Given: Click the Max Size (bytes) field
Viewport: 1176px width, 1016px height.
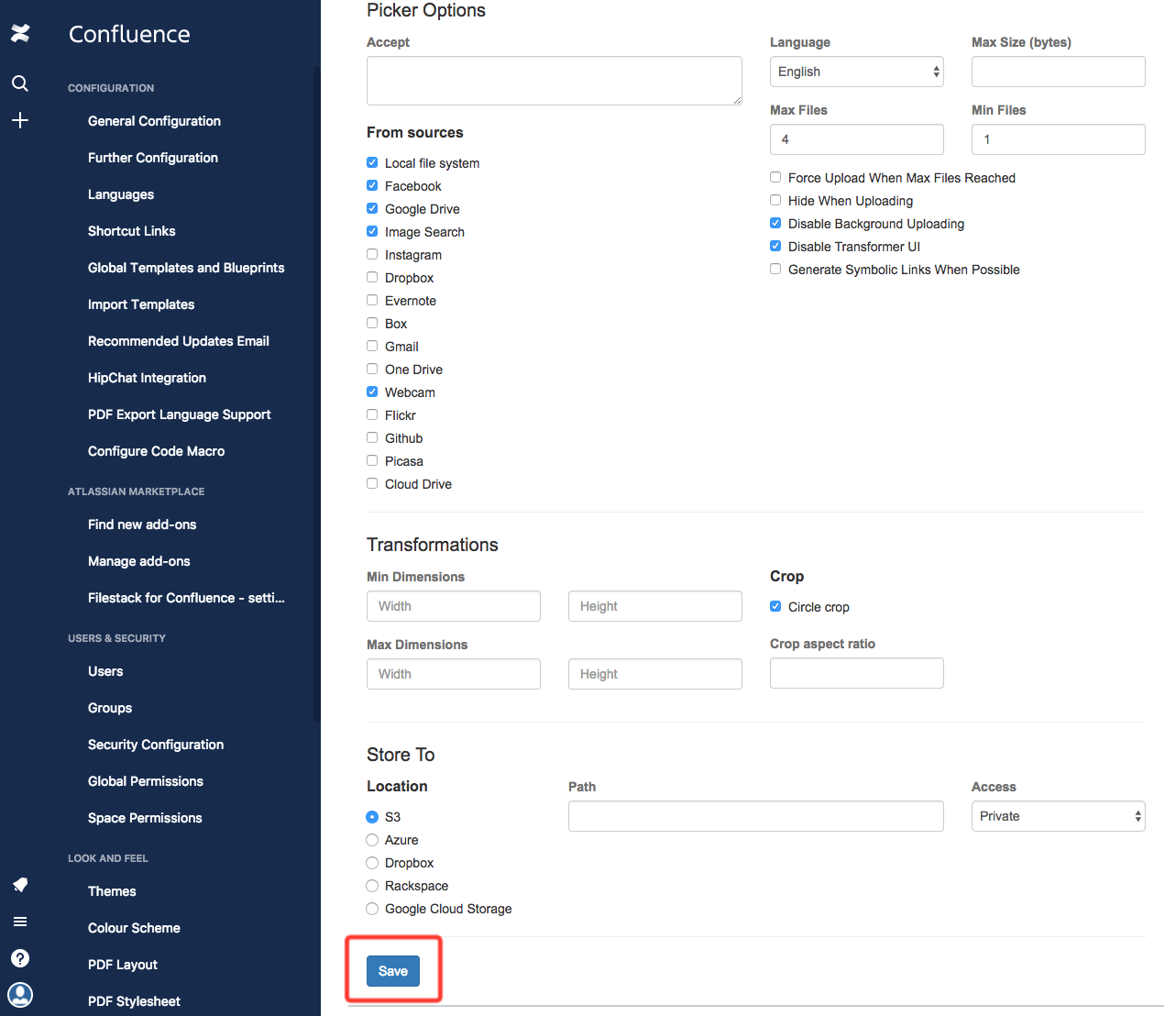Looking at the screenshot, I should [x=1059, y=72].
